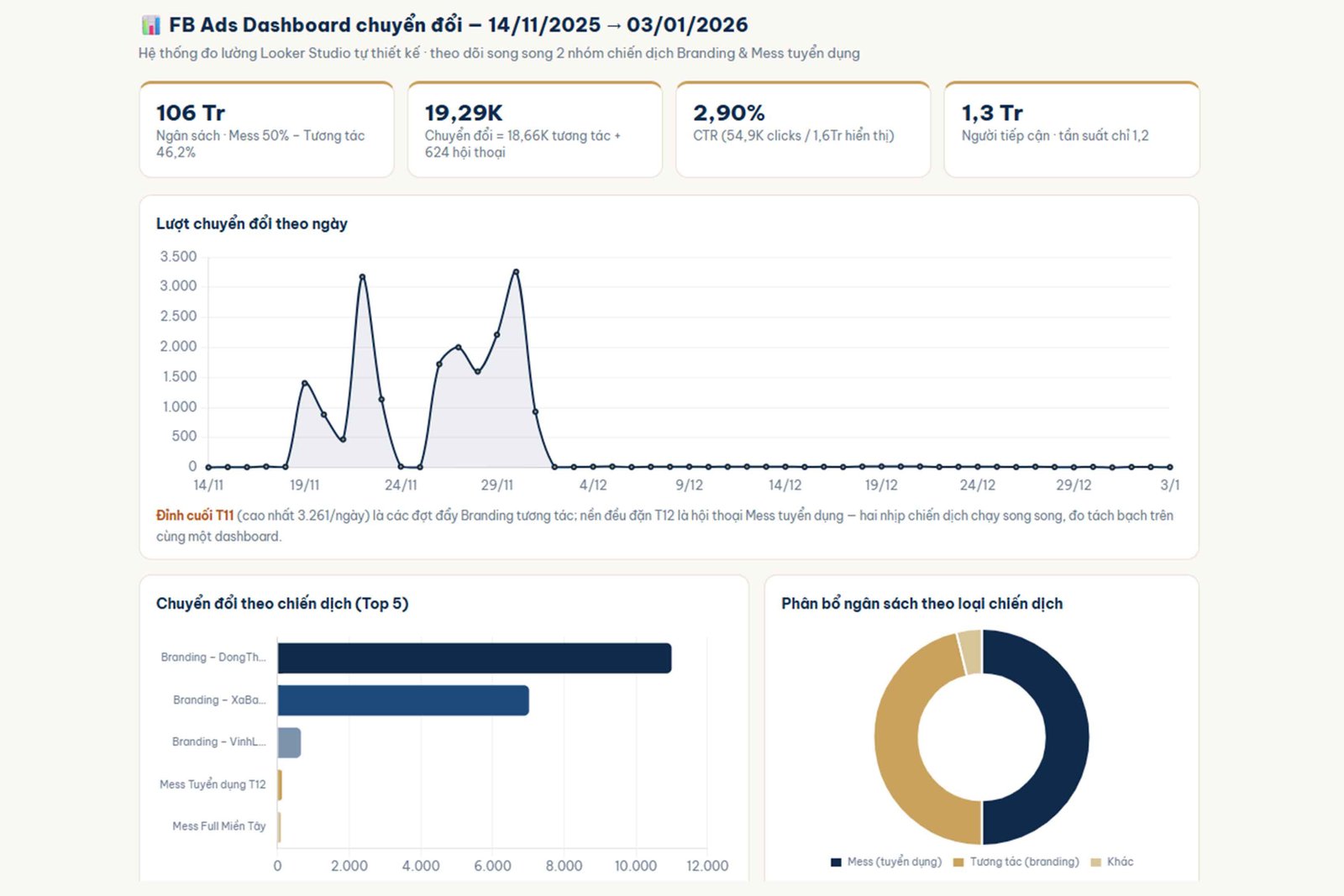The width and height of the screenshot is (1344, 896).
Task: Click the Mess (tuyển dụng) legend swatch
Action: click(x=836, y=862)
